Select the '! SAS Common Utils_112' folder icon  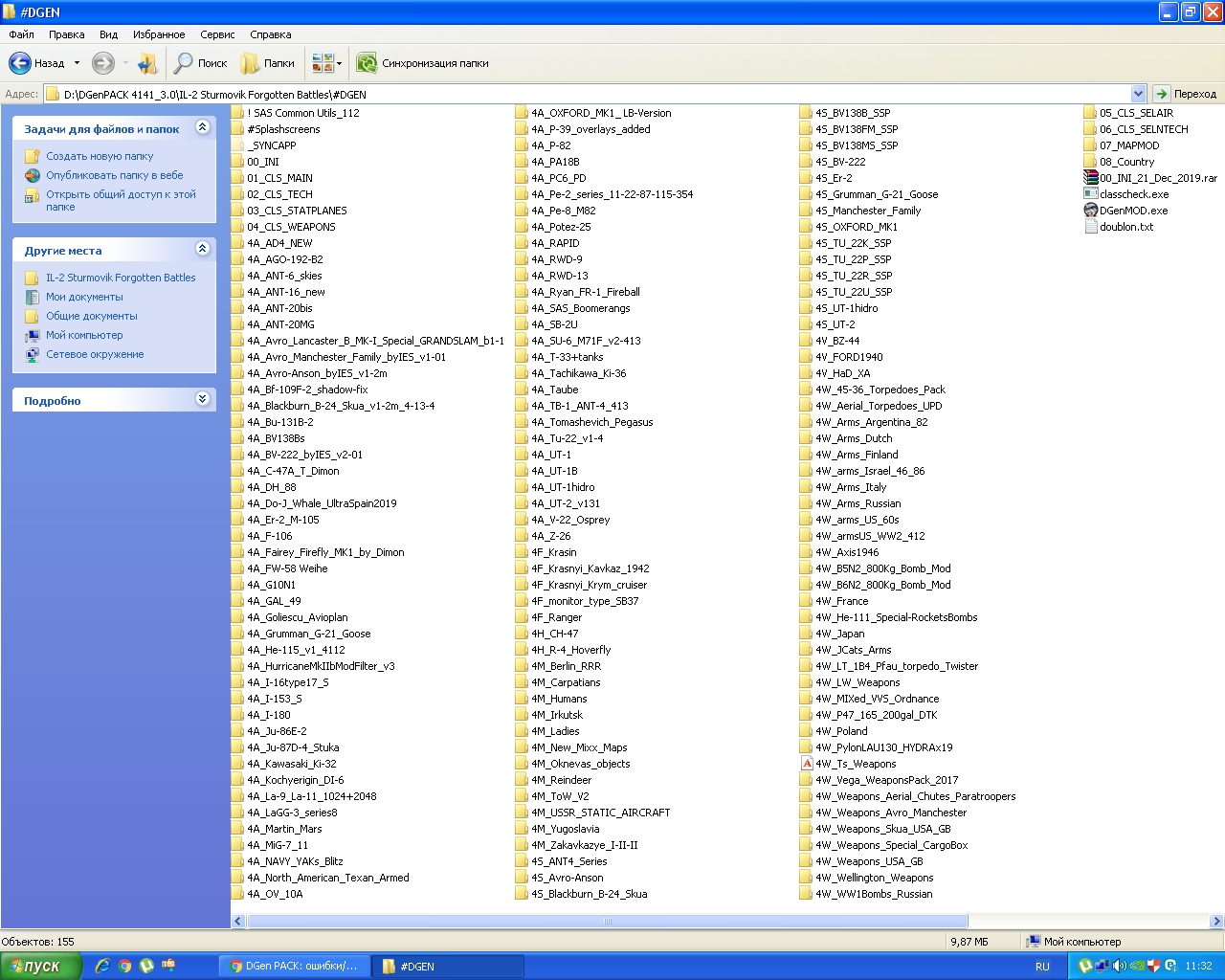[x=238, y=113]
